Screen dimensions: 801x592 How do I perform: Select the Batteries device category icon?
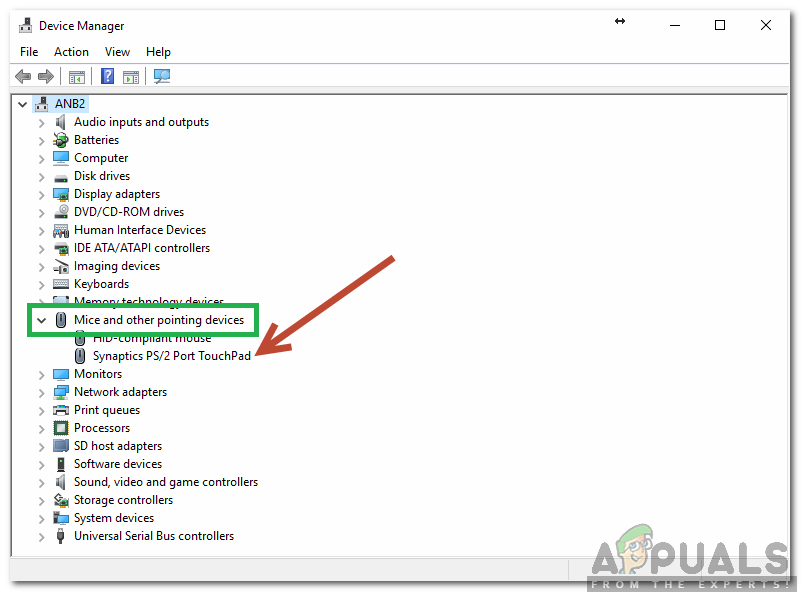coord(61,140)
